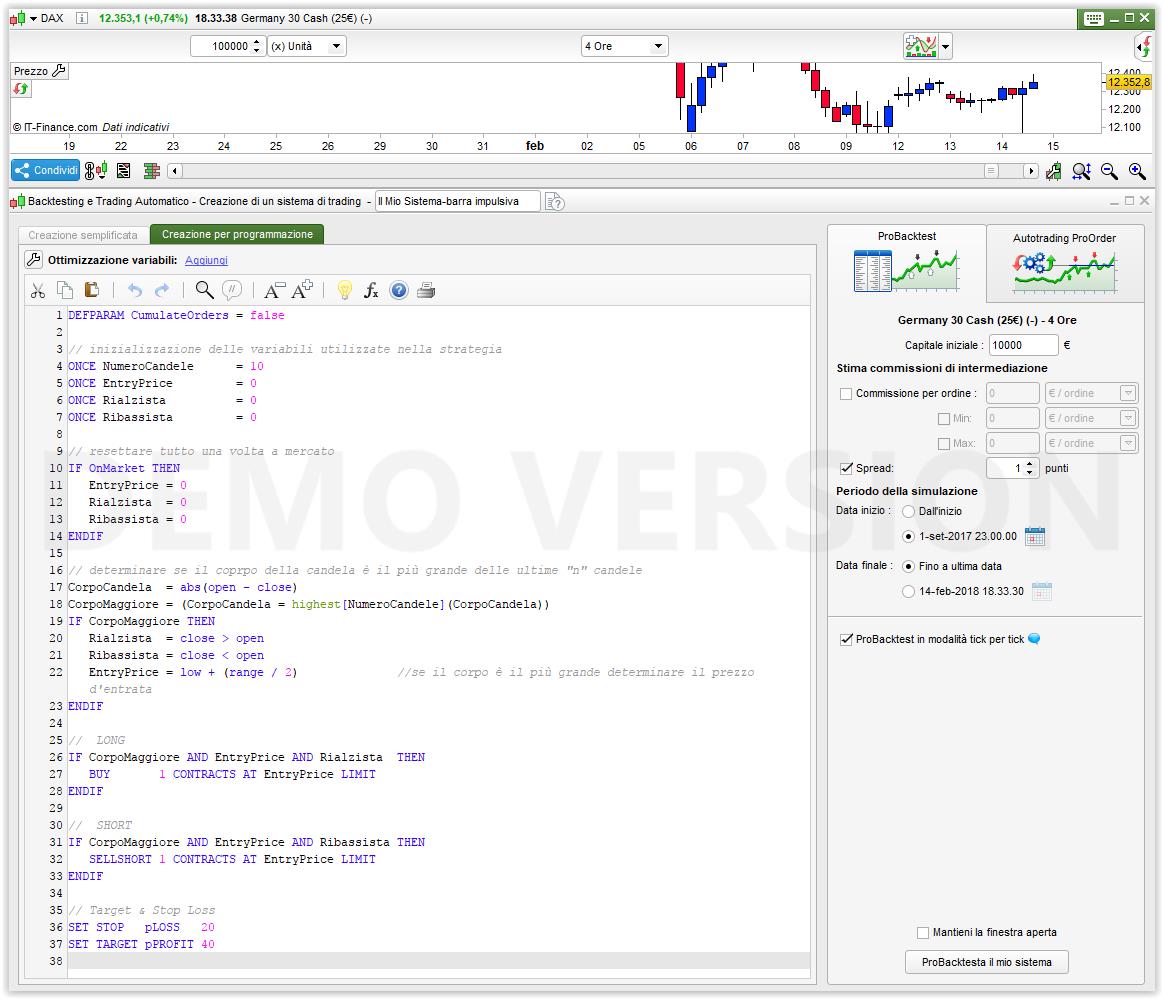Toggle the Min commission checkbox

[943, 419]
